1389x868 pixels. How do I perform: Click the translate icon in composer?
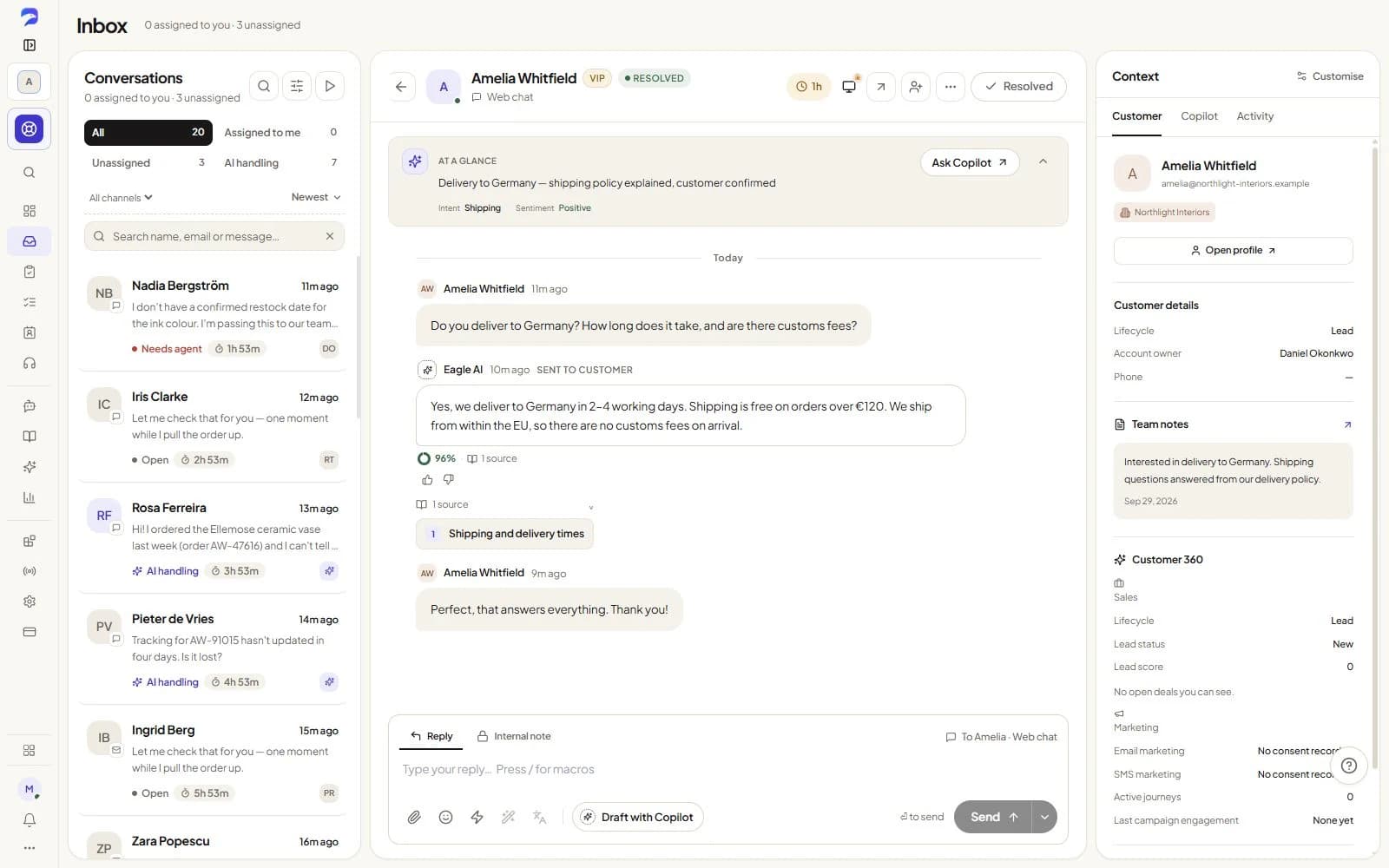click(x=539, y=817)
